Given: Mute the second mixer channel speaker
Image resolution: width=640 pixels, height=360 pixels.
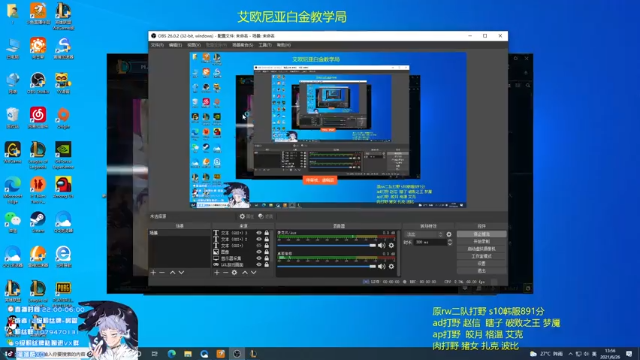Looking at the screenshot, I should 381,266.
